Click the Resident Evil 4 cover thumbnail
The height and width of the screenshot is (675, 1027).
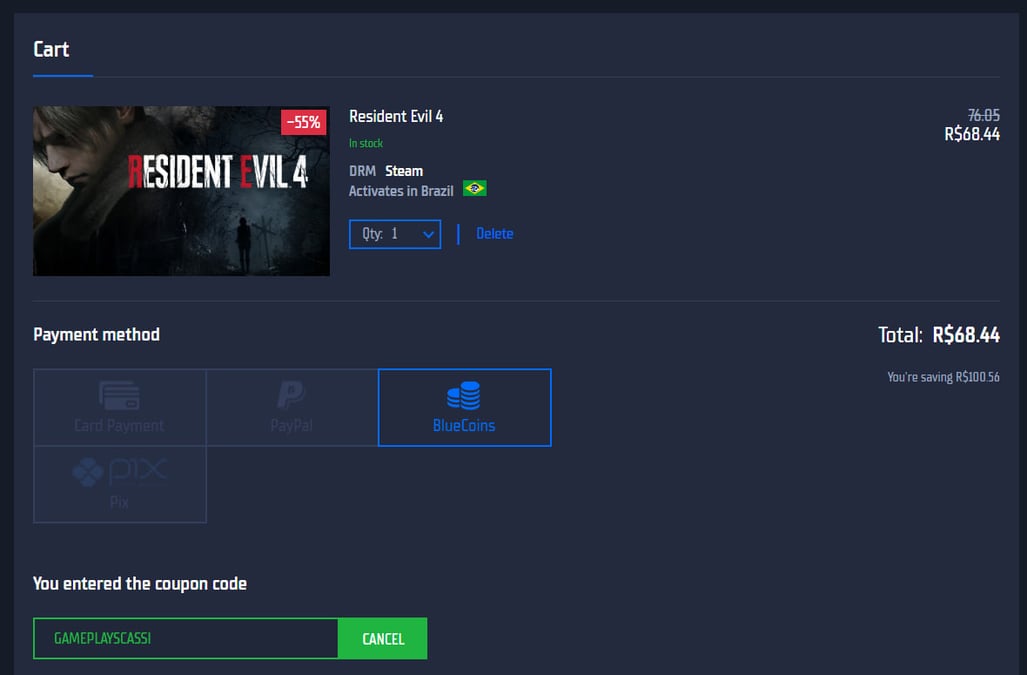[x=181, y=191]
